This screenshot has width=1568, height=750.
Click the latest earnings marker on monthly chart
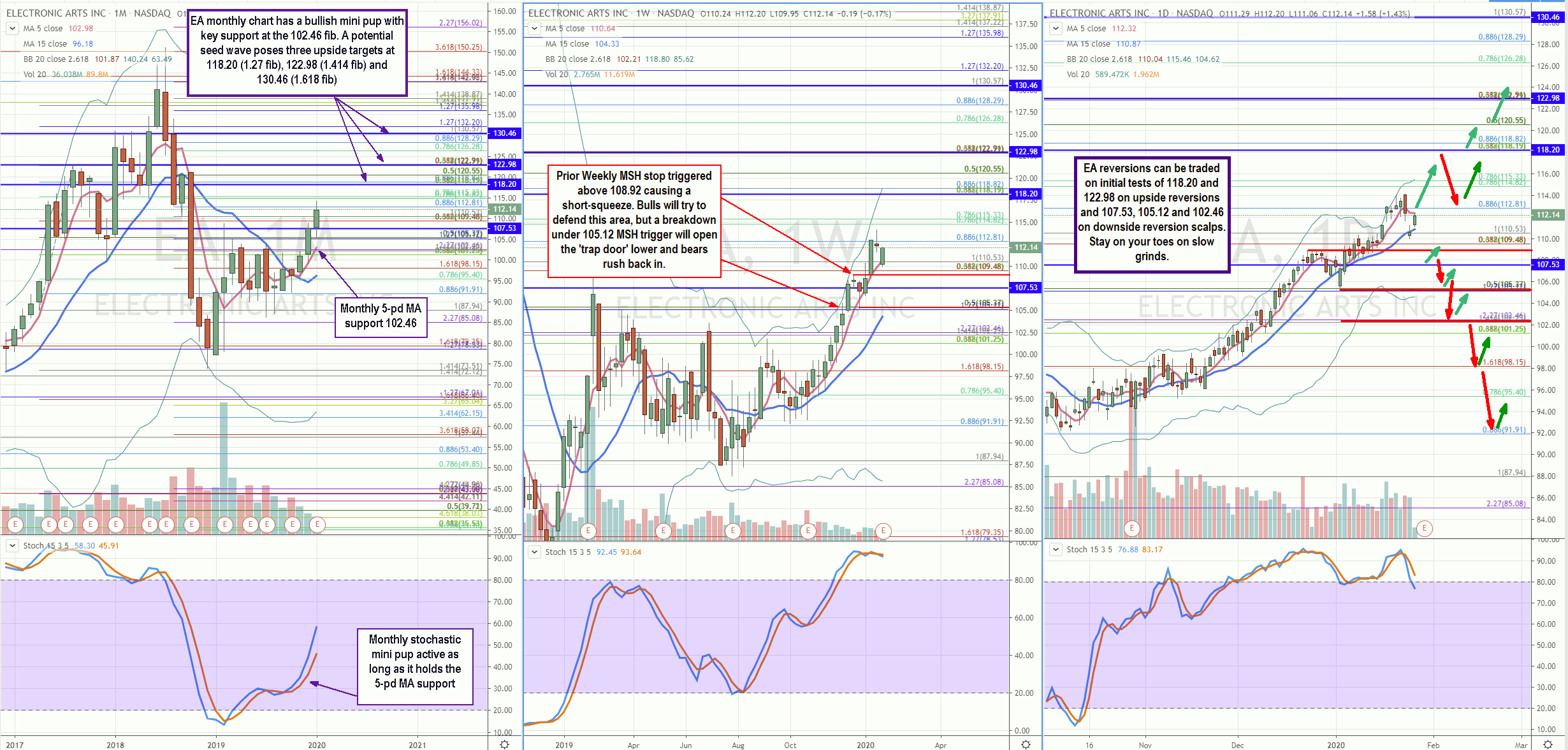pyautogui.click(x=317, y=525)
